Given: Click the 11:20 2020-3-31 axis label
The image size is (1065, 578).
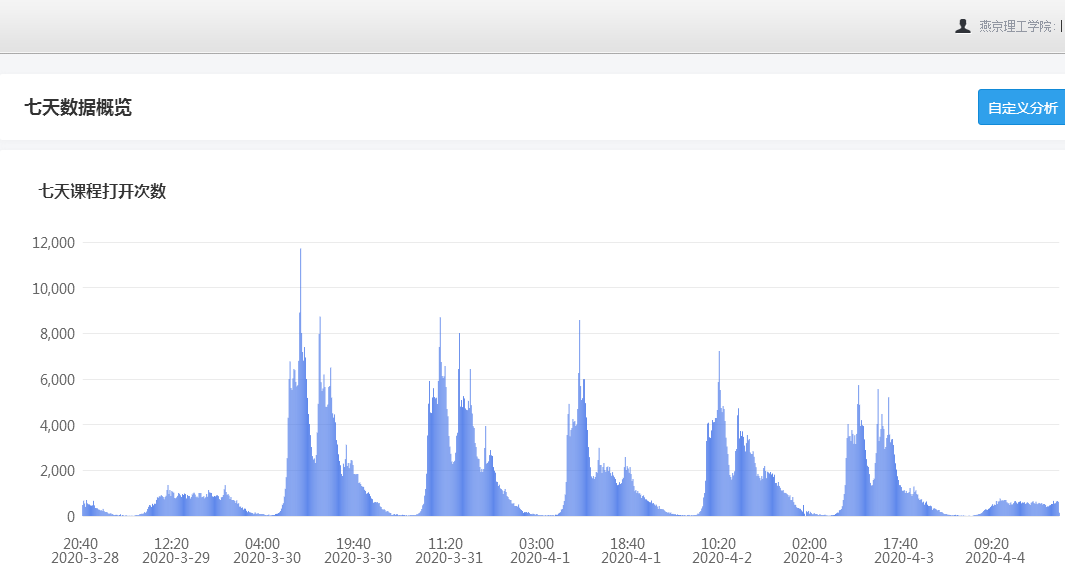Looking at the screenshot, I should (449, 550).
